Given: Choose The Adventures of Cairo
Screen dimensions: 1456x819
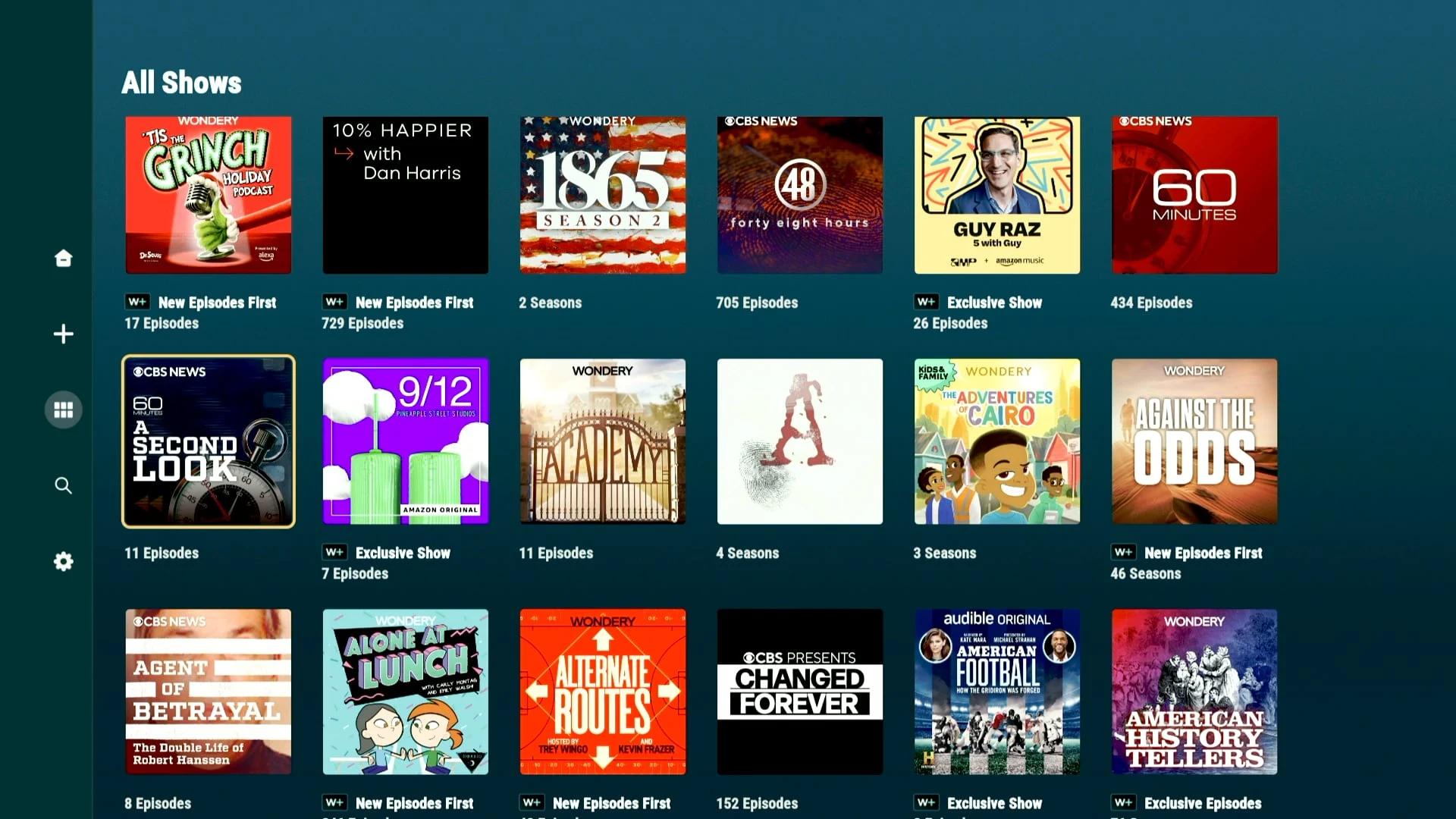Looking at the screenshot, I should click(997, 441).
